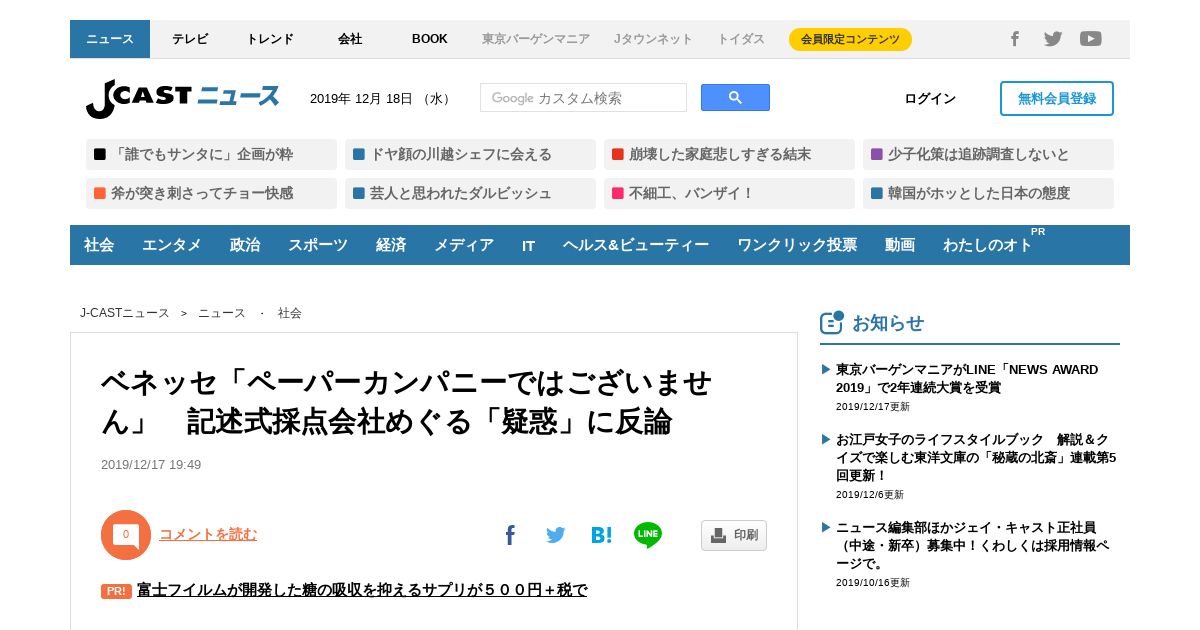
Task: Click the blue search magnifier button
Action: pos(735,98)
